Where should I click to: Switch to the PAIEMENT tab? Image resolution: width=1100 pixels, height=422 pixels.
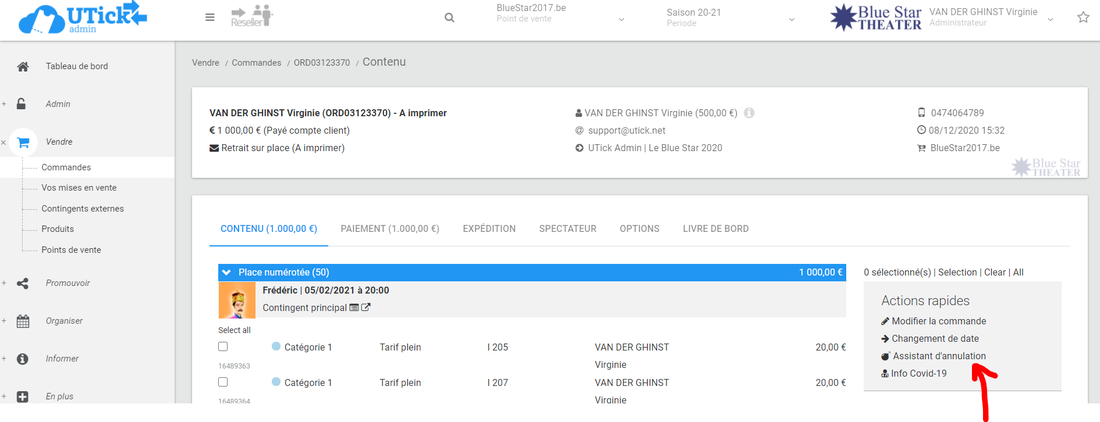point(389,229)
